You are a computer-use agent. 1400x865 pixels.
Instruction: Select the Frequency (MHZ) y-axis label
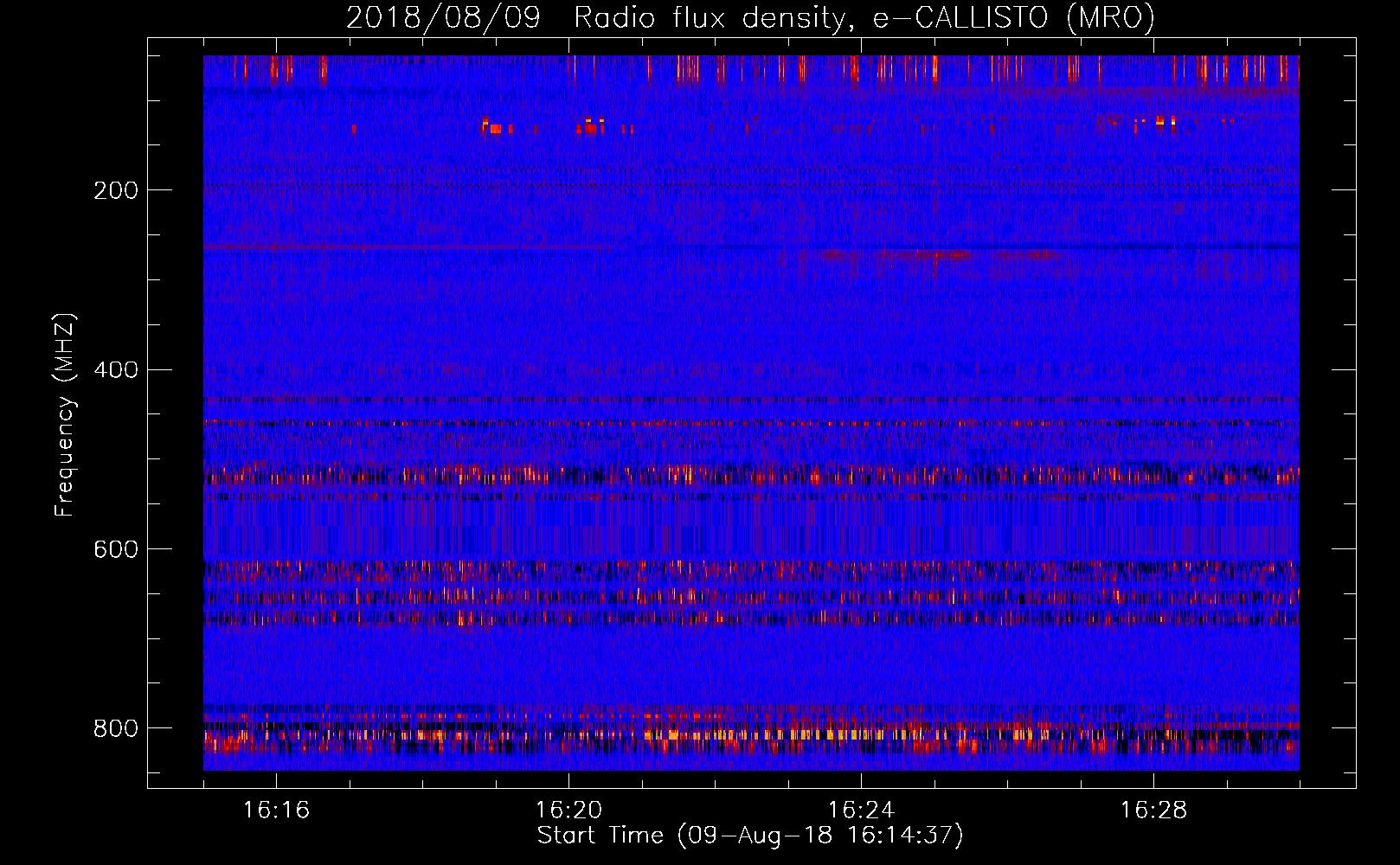coord(65,415)
